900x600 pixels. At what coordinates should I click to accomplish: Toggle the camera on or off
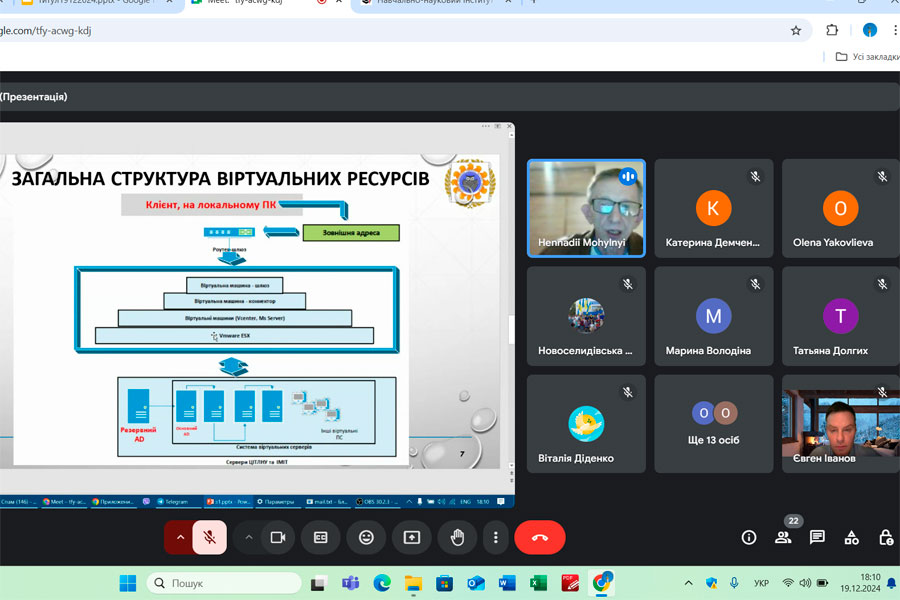click(x=278, y=537)
